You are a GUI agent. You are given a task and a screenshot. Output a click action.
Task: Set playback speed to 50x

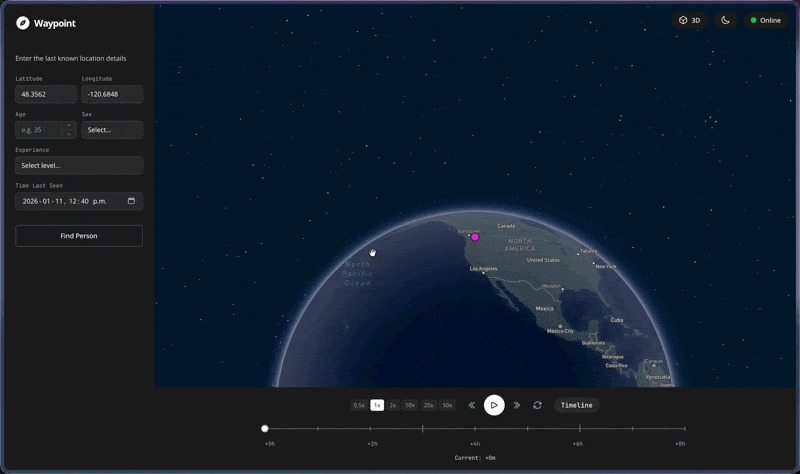pos(447,405)
